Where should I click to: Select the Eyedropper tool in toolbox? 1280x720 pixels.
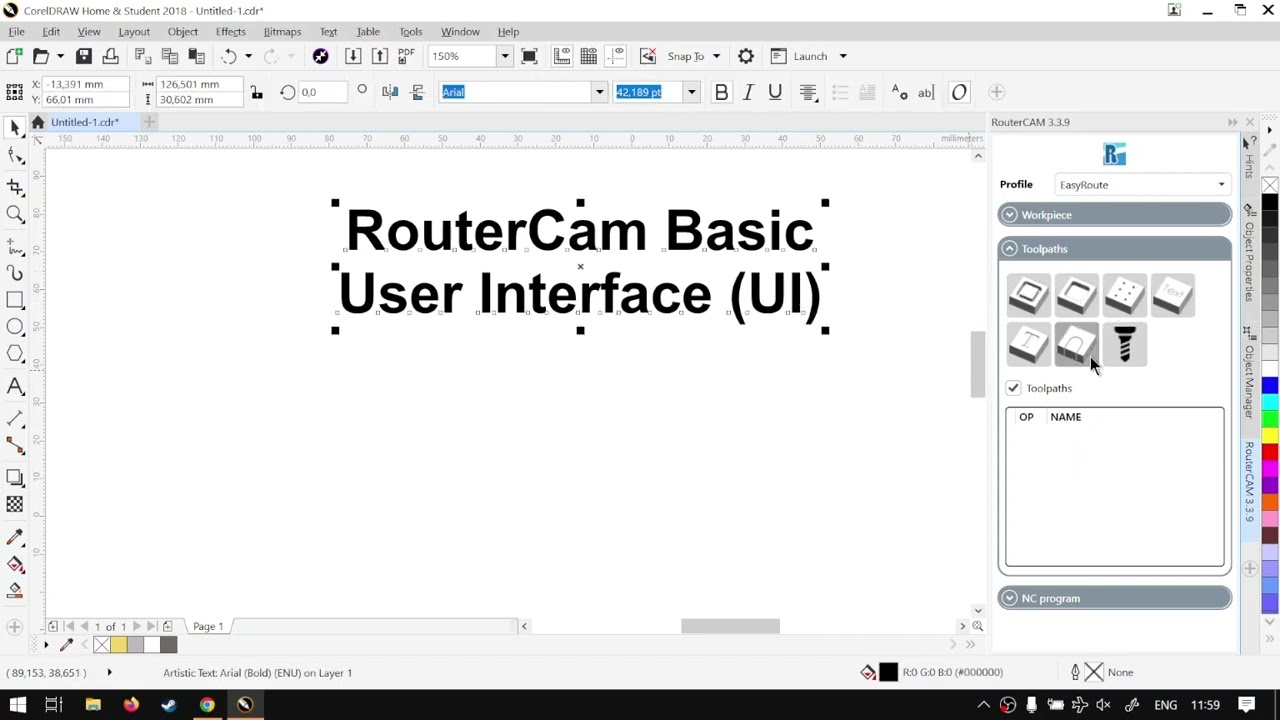tap(15, 538)
